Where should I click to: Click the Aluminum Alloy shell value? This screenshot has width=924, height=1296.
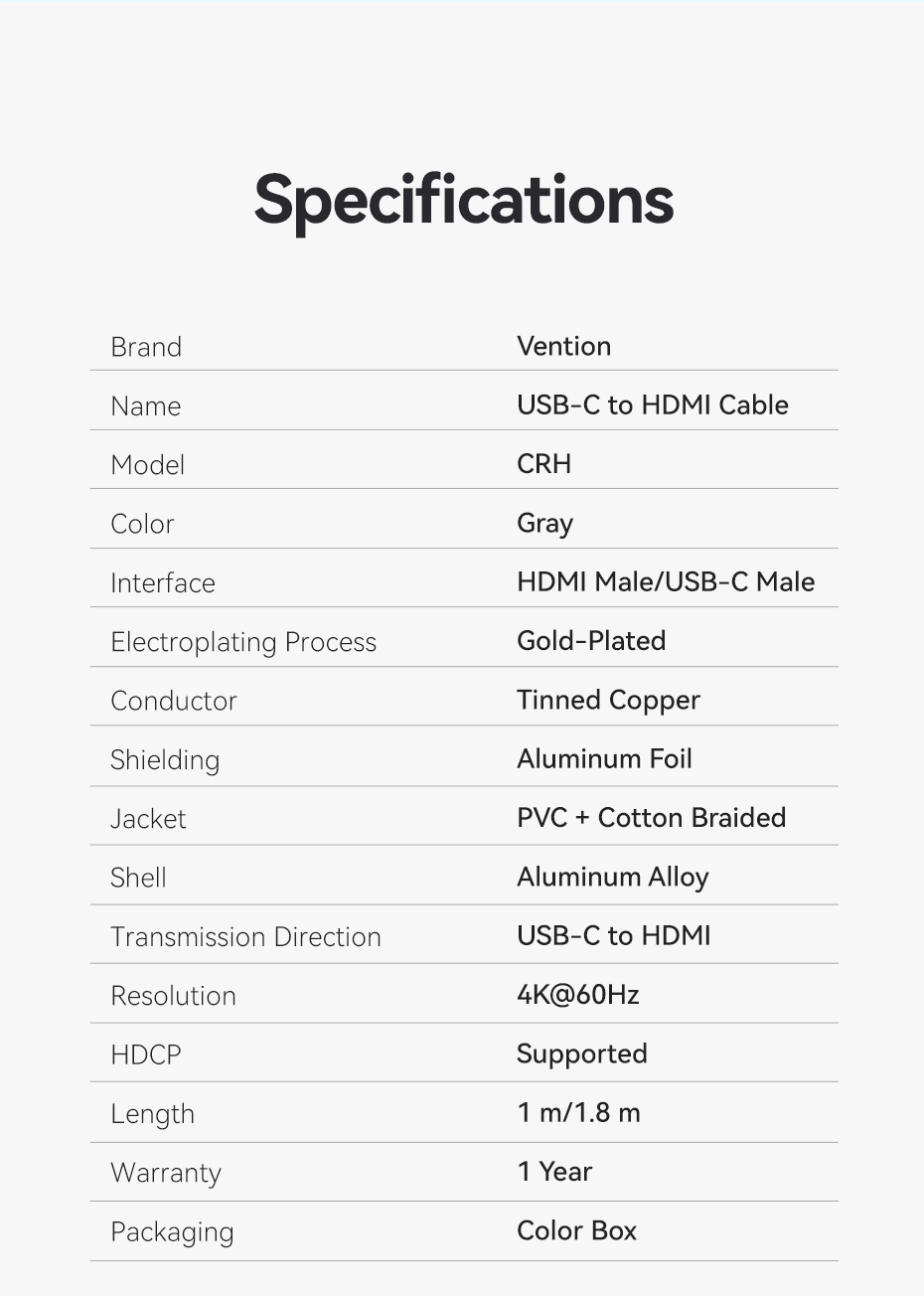(612, 878)
